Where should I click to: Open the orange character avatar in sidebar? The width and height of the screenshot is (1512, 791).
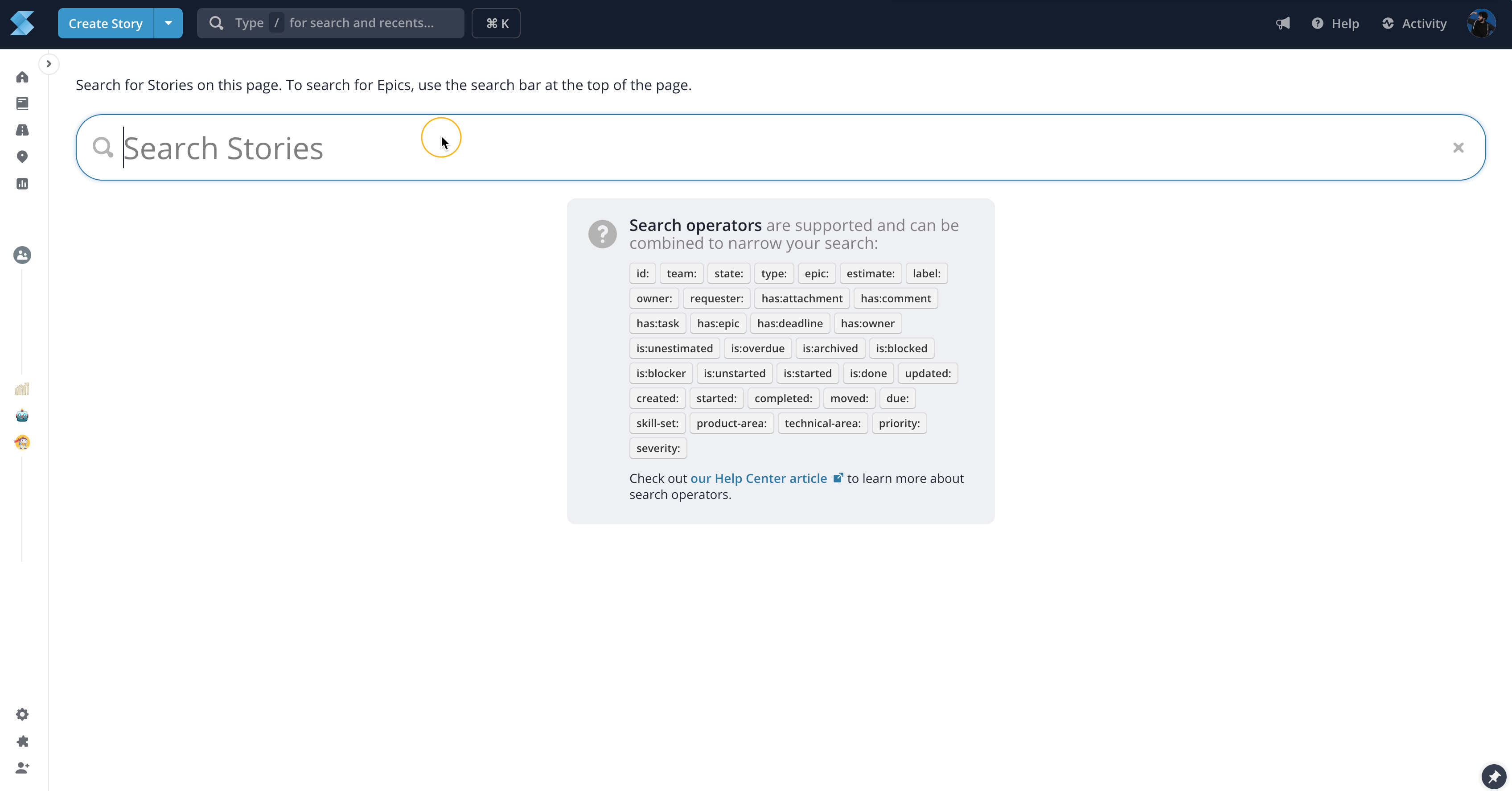22,442
